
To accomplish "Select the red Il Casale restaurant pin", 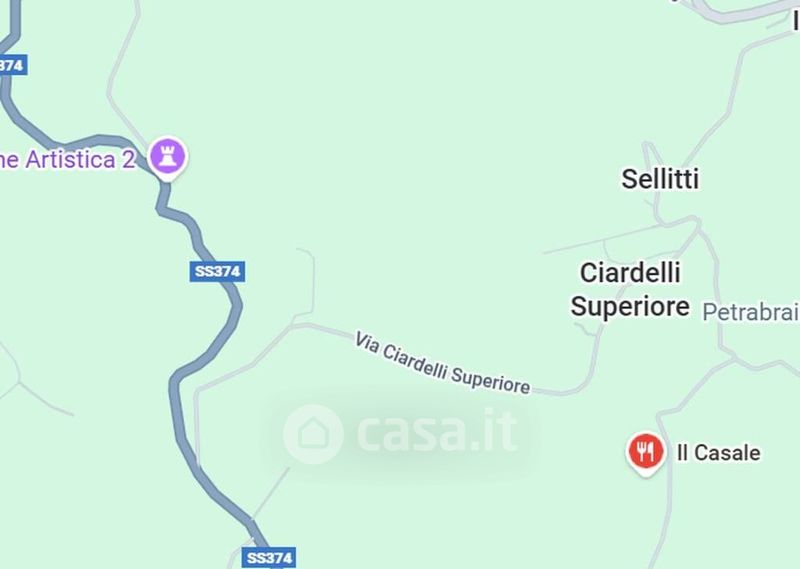I will (645, 453).
